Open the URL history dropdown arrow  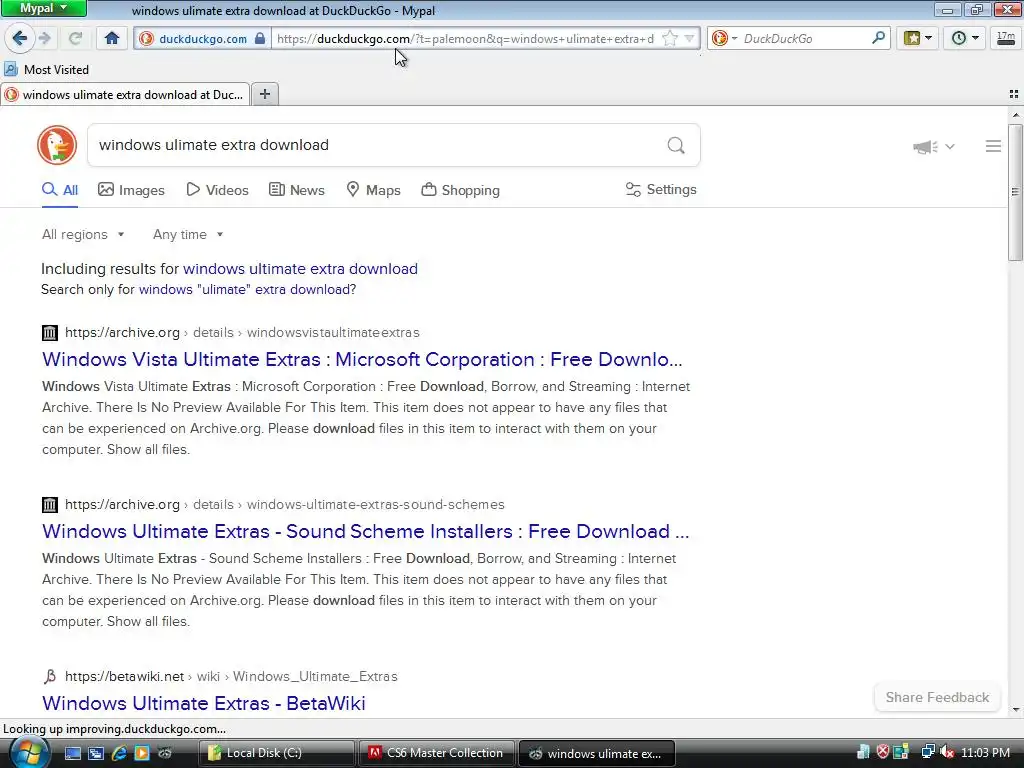tap(689, 39)
